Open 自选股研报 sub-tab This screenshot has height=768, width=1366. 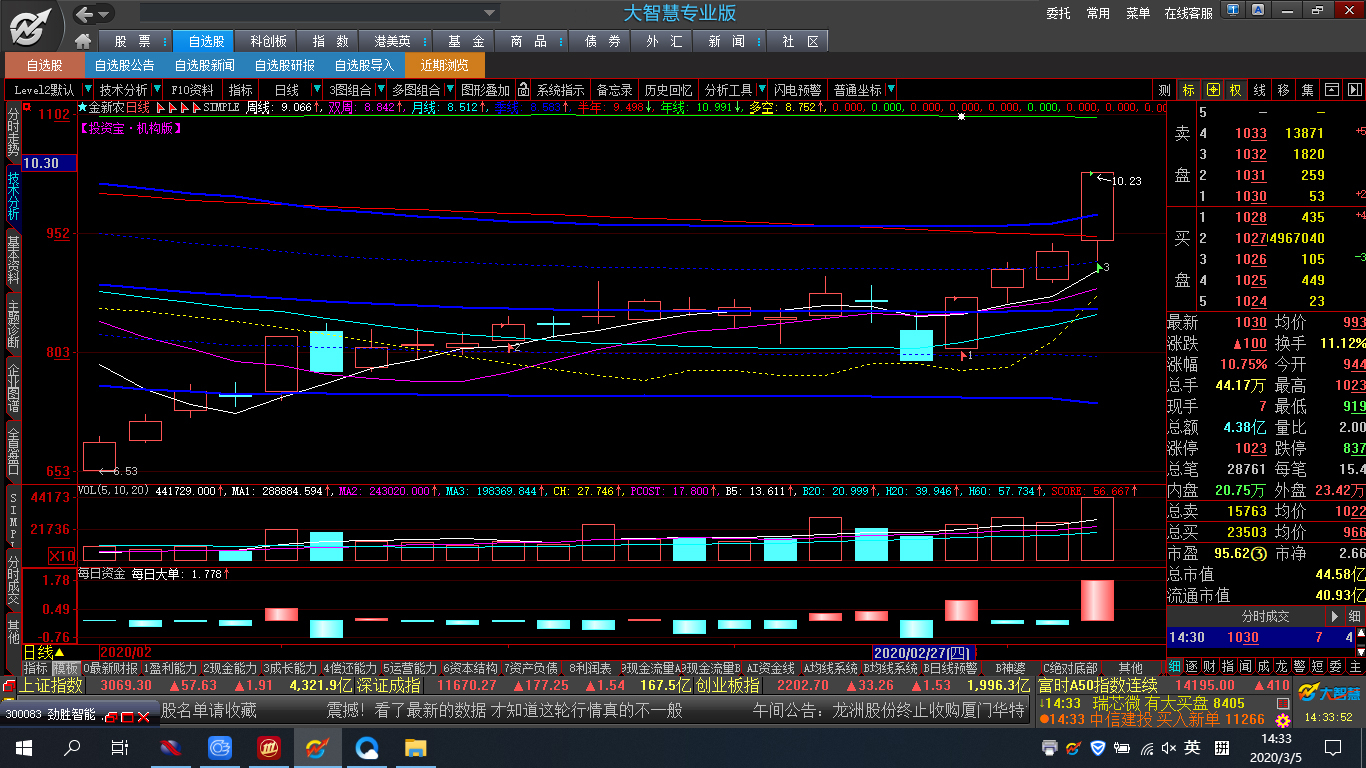pos(285,65)
